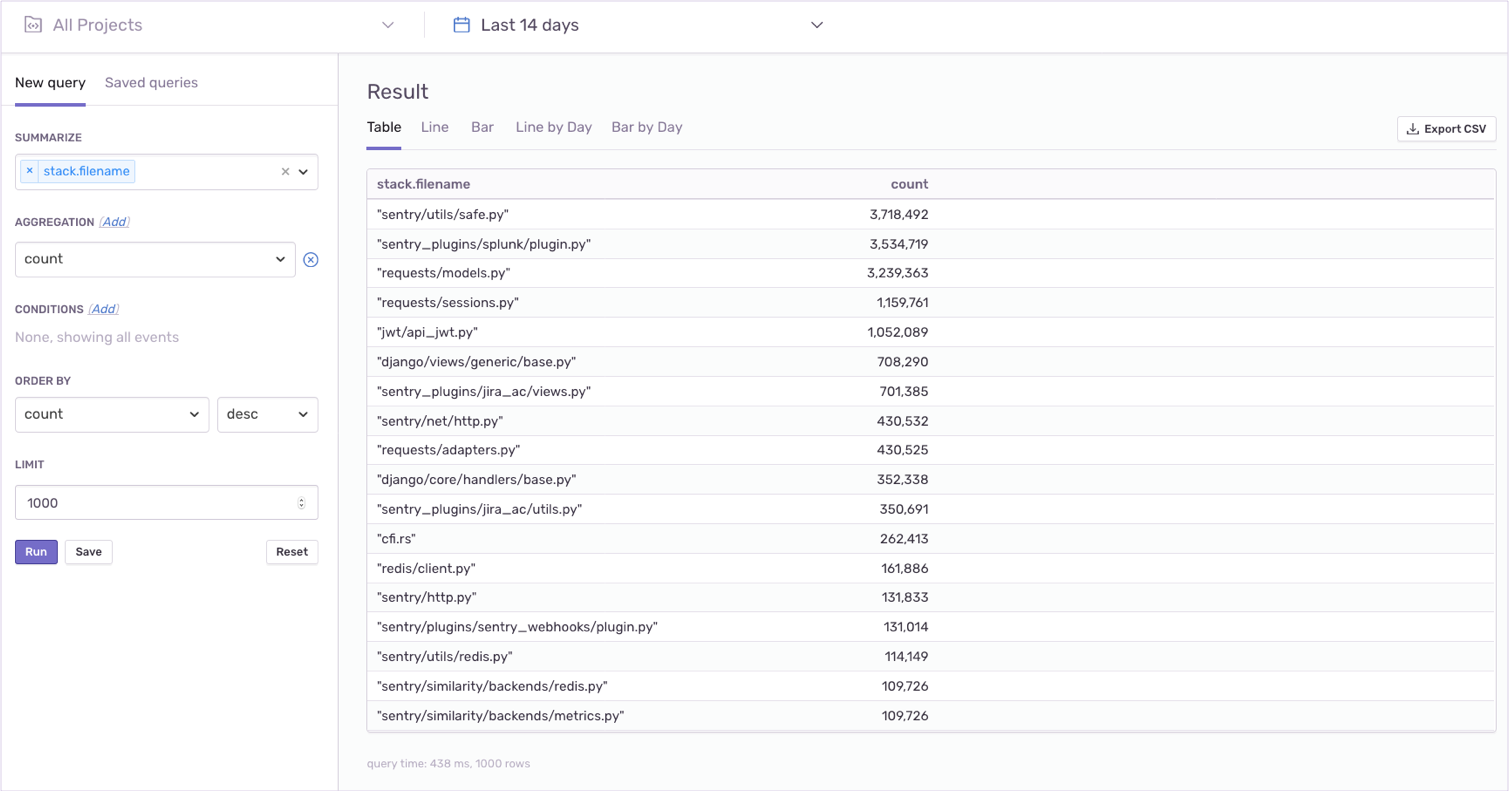Screen dimensions: 1509x791
Task: Open the Summarize field dropdown arrow
Action: [304, 172]
